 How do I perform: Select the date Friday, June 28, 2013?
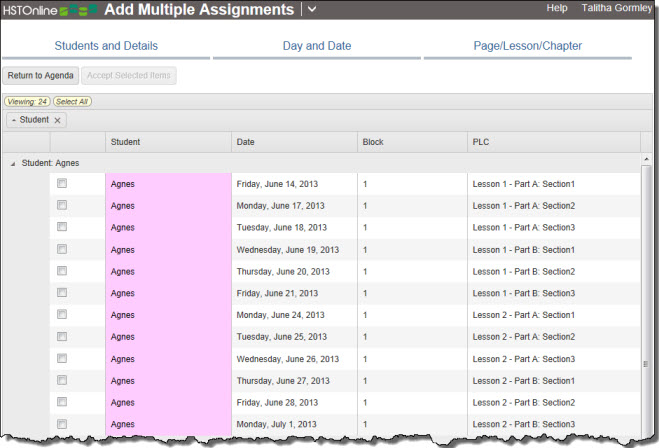tap(277, 403)
